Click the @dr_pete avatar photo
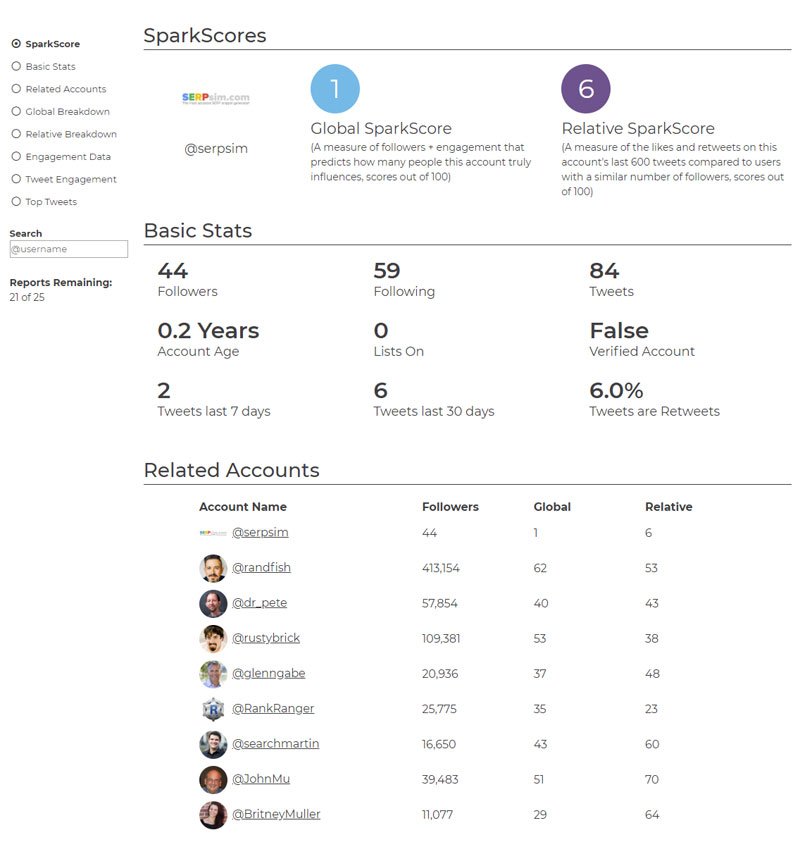The width and height of the screenshot is (800, 854). pos(213,603)
